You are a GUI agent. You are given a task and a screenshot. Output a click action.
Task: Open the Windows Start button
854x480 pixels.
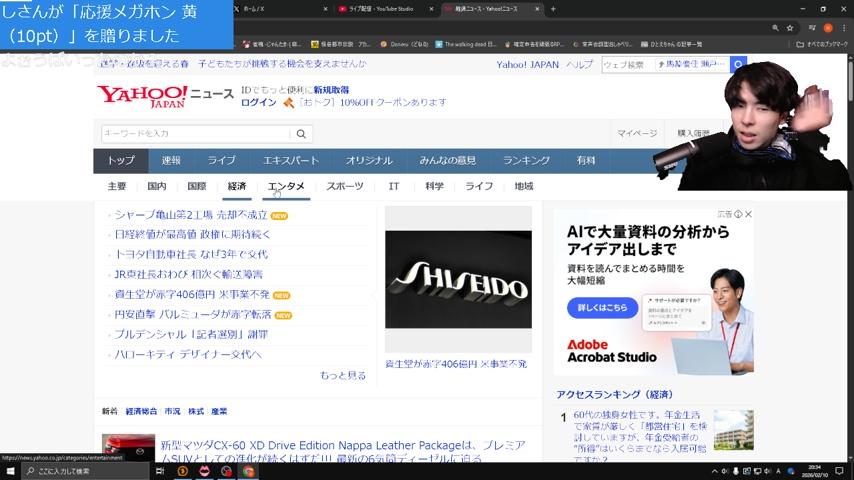(x=10, y=471)
